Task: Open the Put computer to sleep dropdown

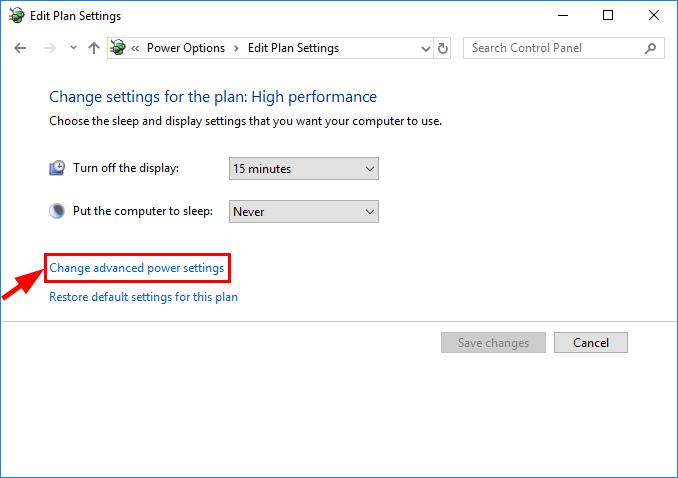Action: pyautogui.click(x=304, y=211)
